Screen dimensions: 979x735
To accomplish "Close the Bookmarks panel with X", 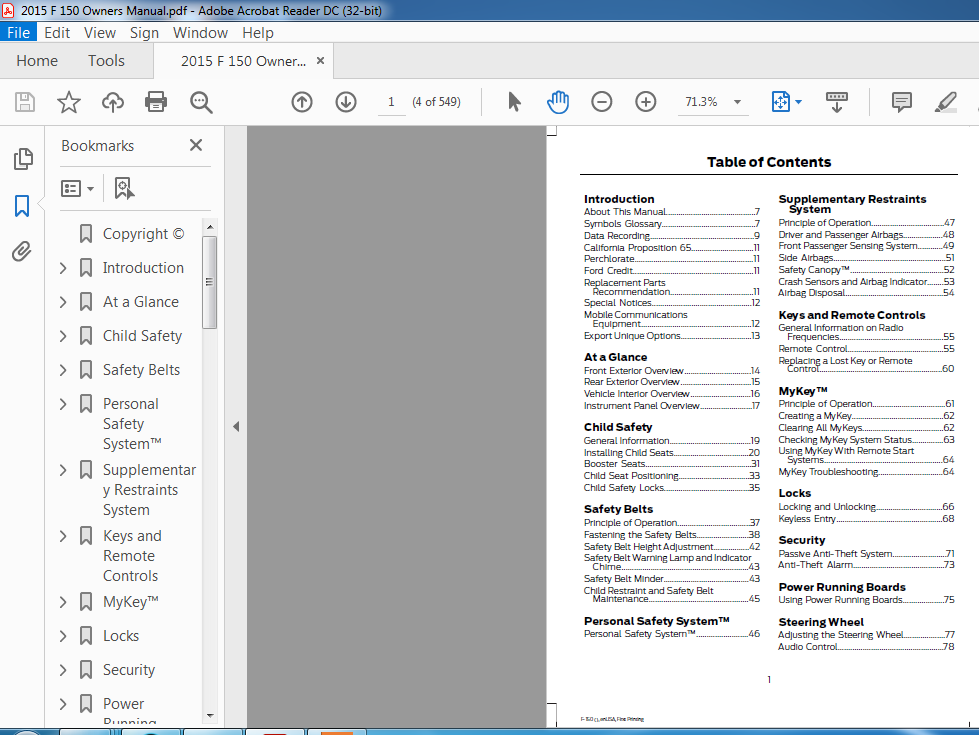I will click(x=196, y=145).
